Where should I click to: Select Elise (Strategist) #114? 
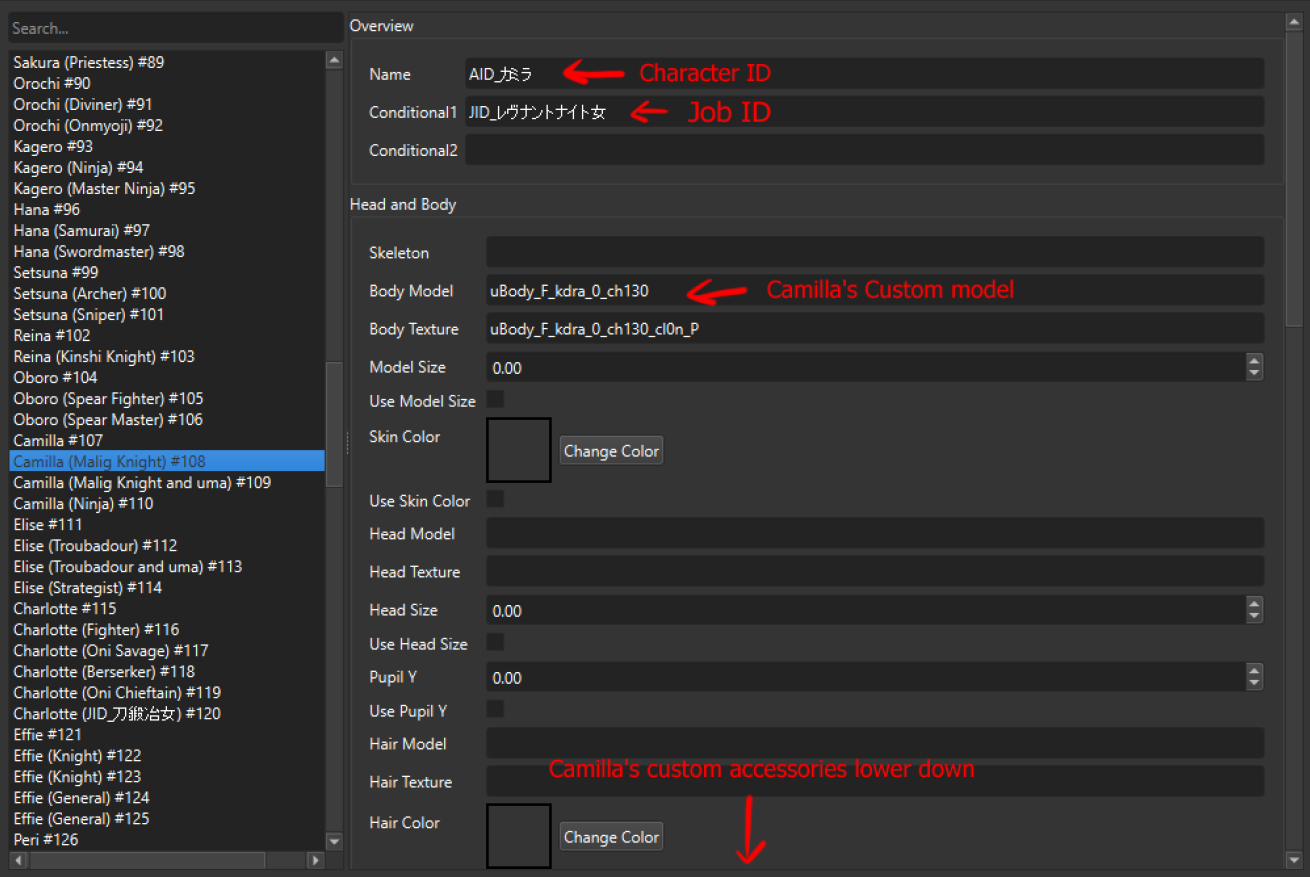[x=167, y=587]
